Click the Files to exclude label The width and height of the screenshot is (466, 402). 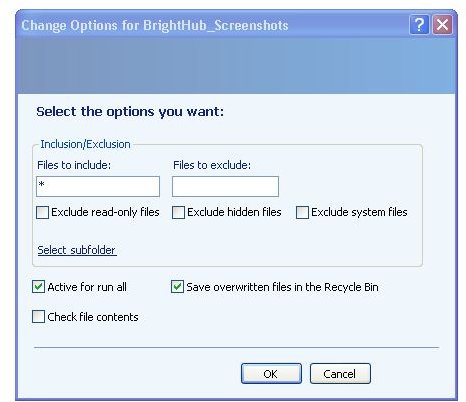coord(212,165)
